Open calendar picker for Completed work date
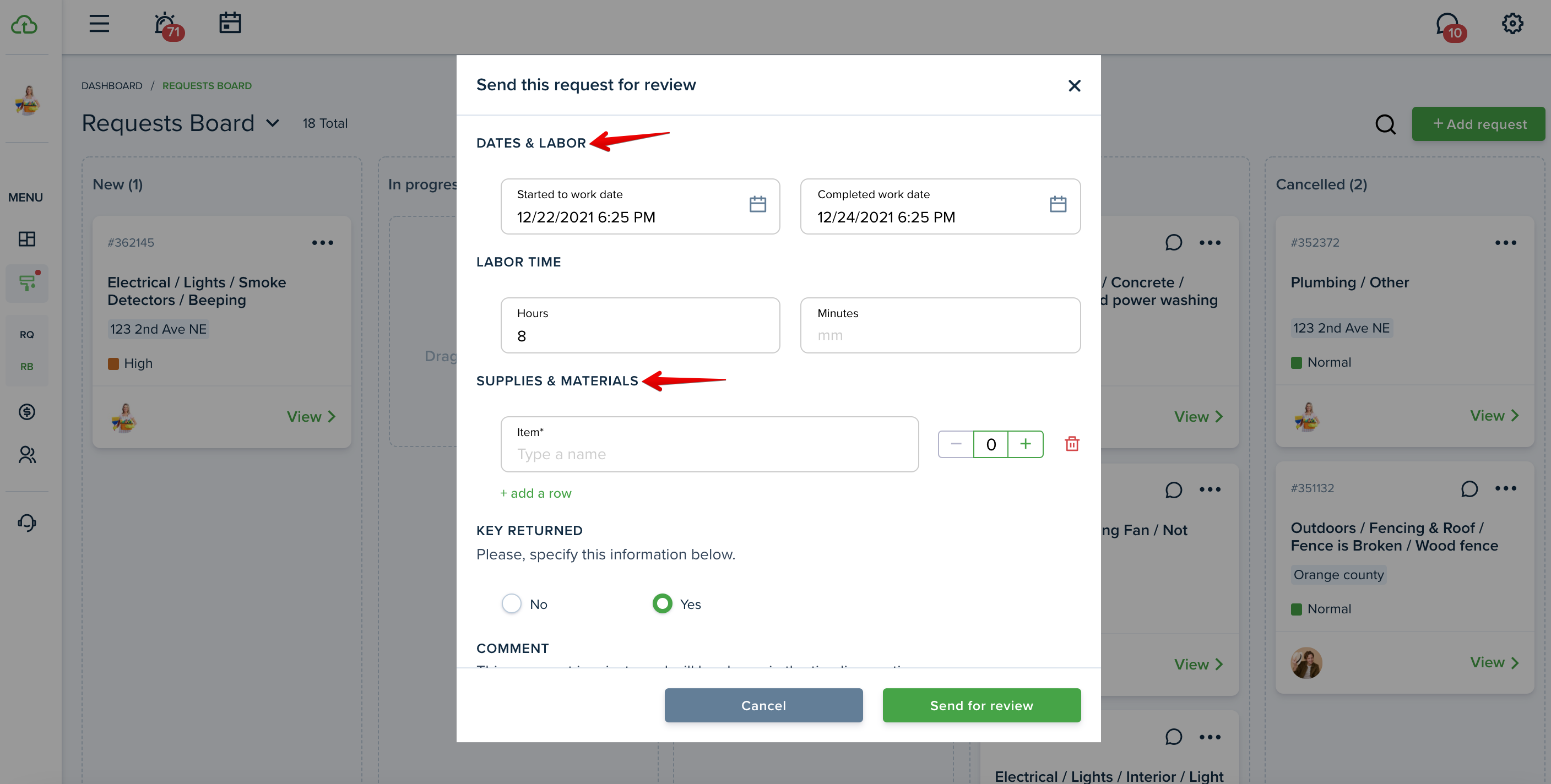This screenshot has height=784, width=1551. [x=1058, y=205]
